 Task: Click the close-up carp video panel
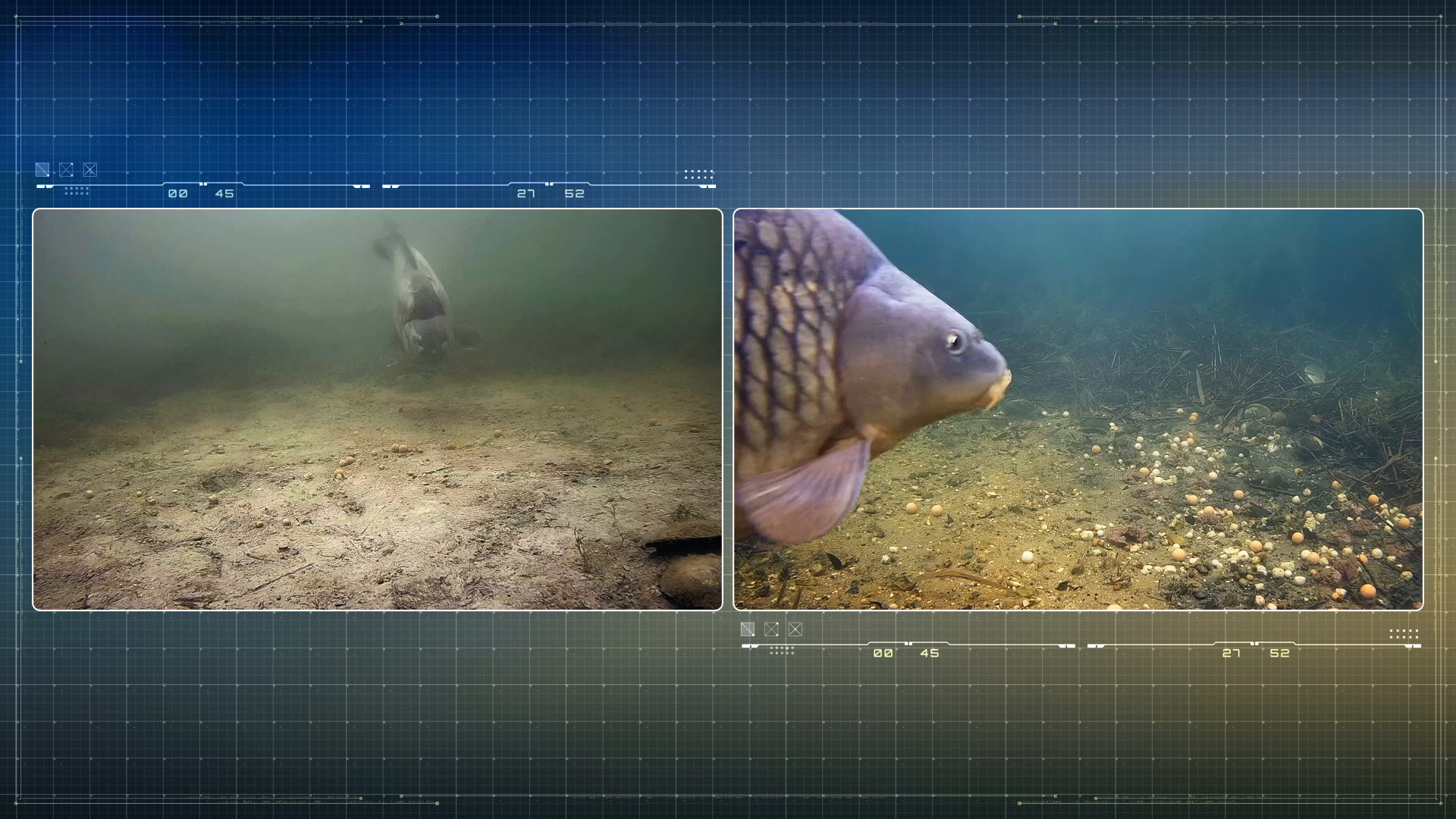coord(1078,409)
